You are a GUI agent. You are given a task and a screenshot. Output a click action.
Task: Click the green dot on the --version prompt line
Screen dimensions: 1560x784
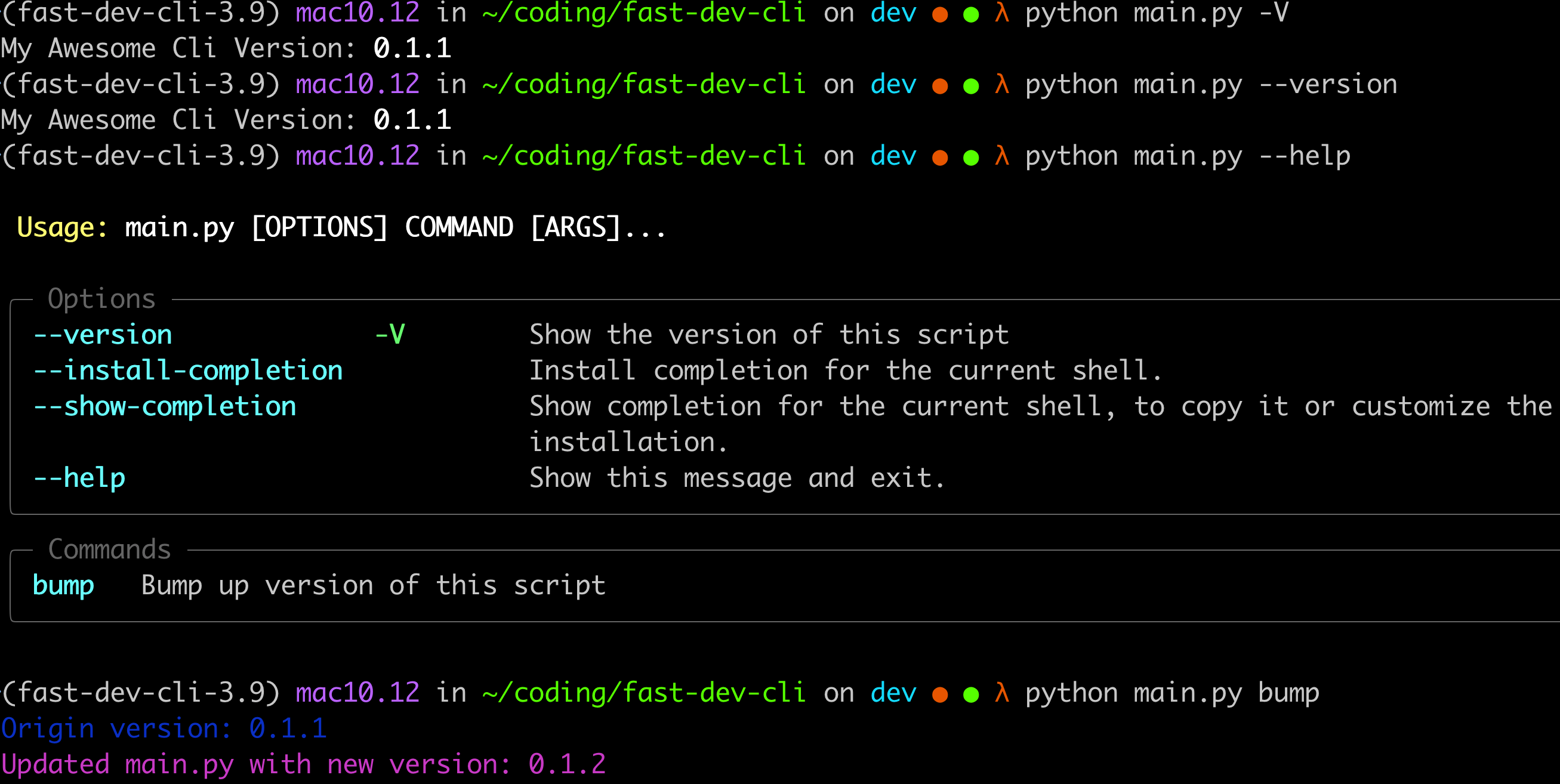coord(971,86)
